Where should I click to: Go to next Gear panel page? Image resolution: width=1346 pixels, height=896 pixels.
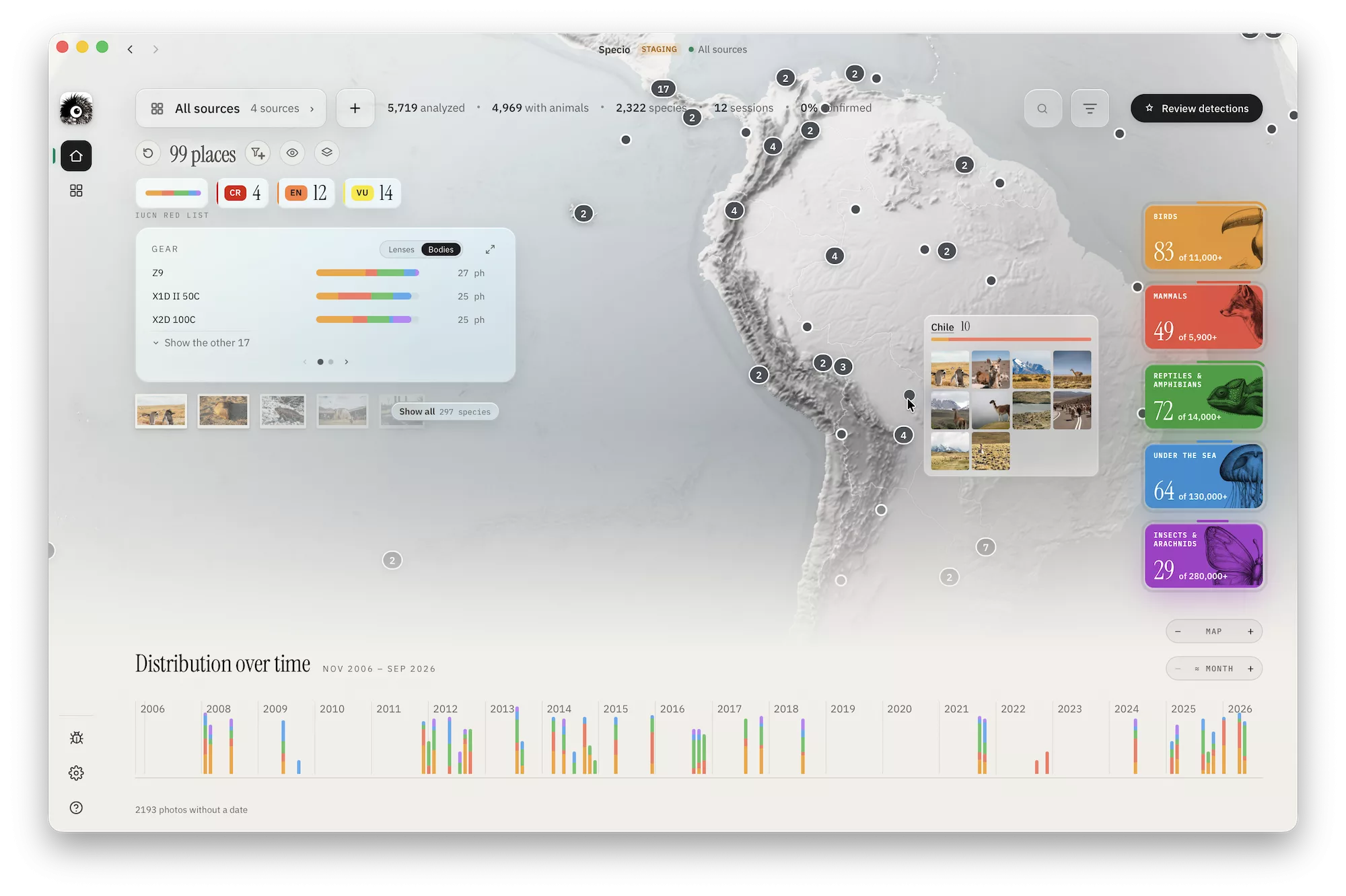(x=347, y=362)
